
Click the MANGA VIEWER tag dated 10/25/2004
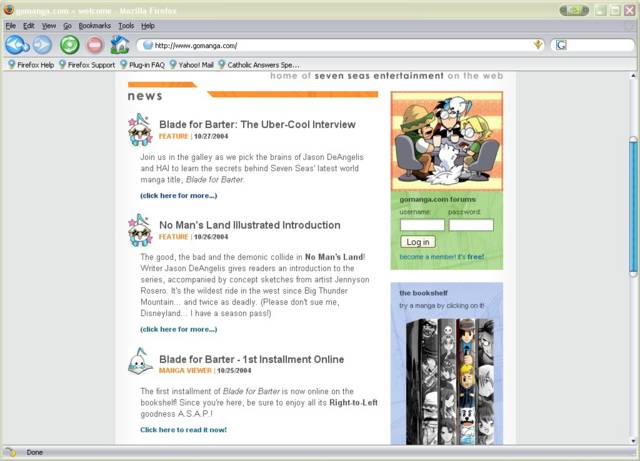pos(185,371)
